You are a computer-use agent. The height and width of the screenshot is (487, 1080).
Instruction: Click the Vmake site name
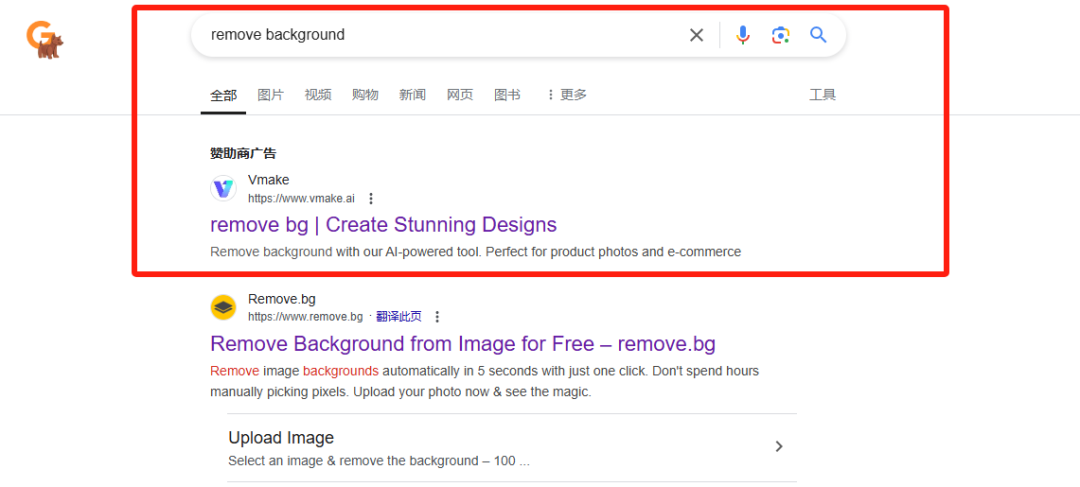(x=269, y=180)
